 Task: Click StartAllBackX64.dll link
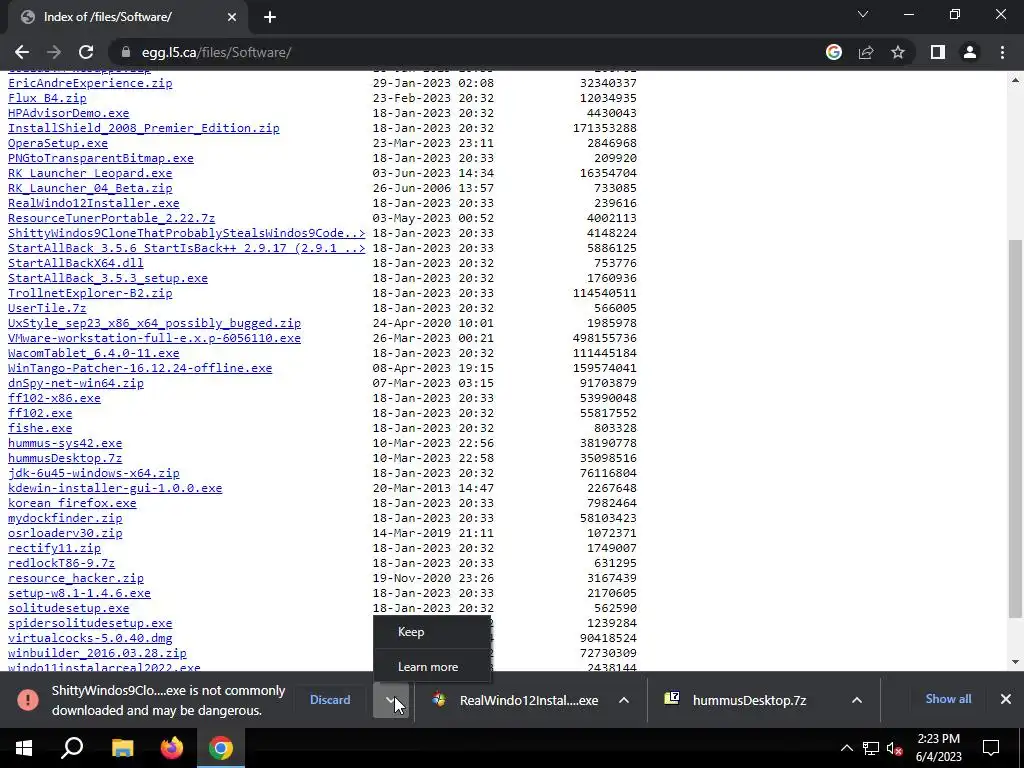point(76,263)
